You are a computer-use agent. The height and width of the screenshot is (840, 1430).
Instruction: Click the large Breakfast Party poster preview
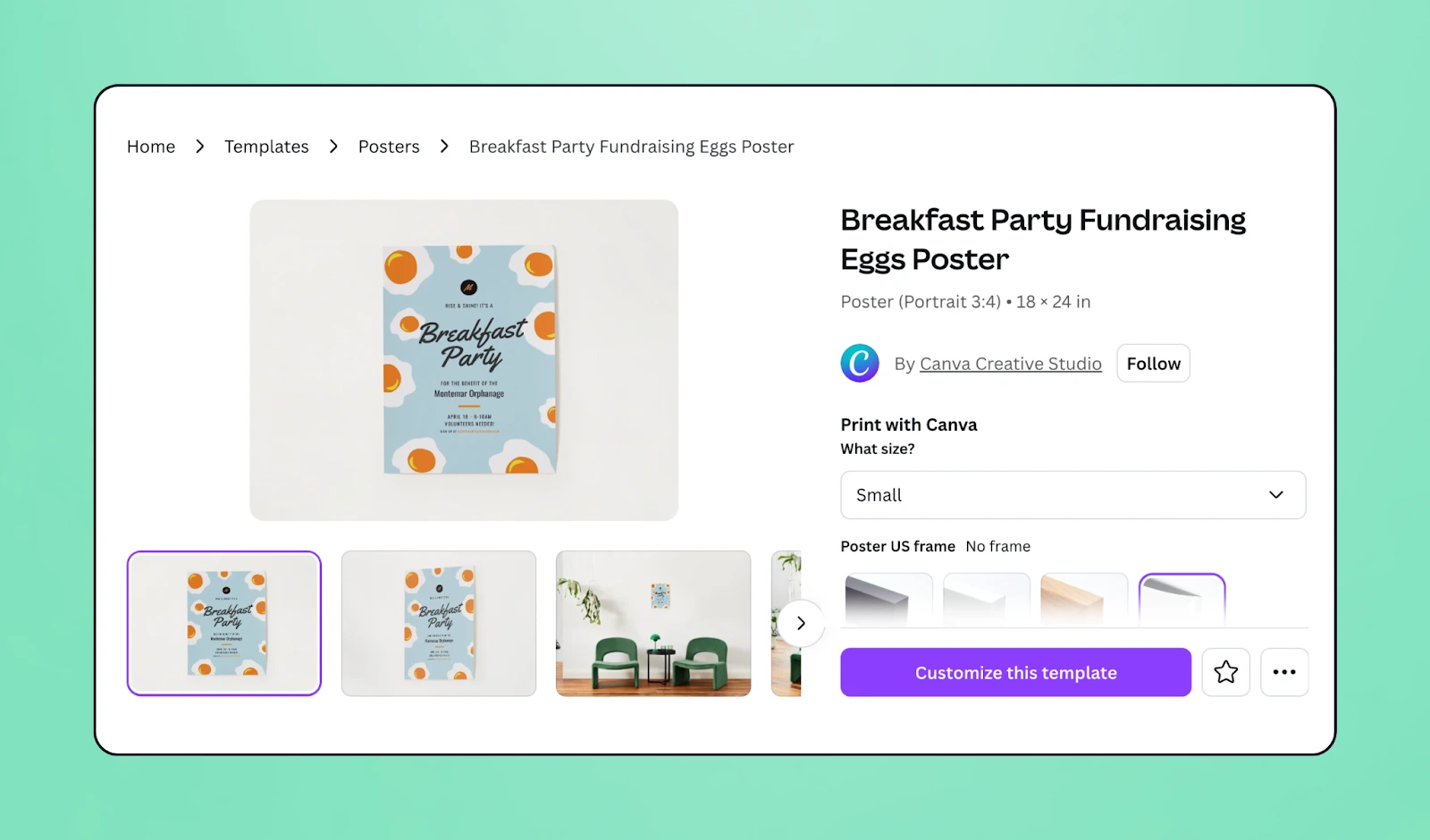click(464, 360)
